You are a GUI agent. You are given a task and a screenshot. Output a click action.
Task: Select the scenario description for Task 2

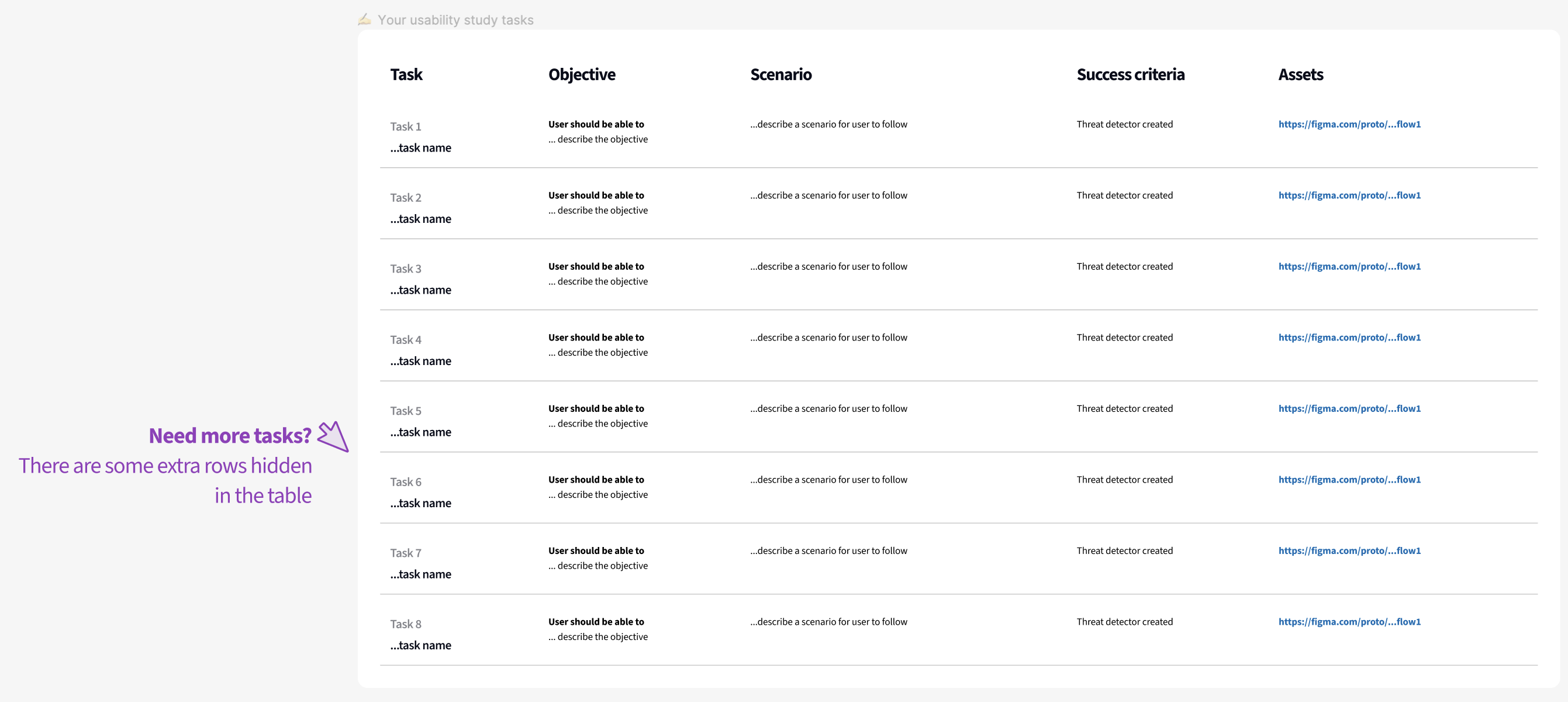(828, 195)
